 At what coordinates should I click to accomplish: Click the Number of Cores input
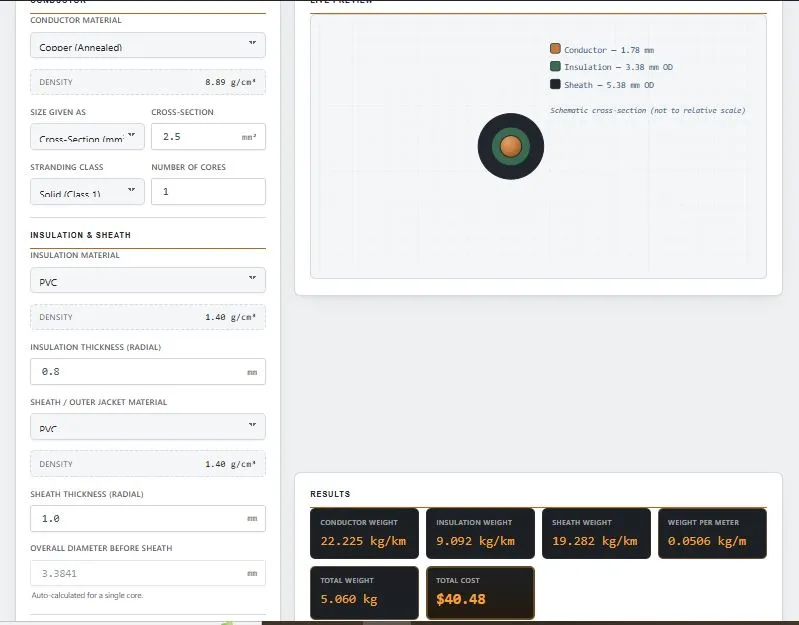tap(208, 192)
